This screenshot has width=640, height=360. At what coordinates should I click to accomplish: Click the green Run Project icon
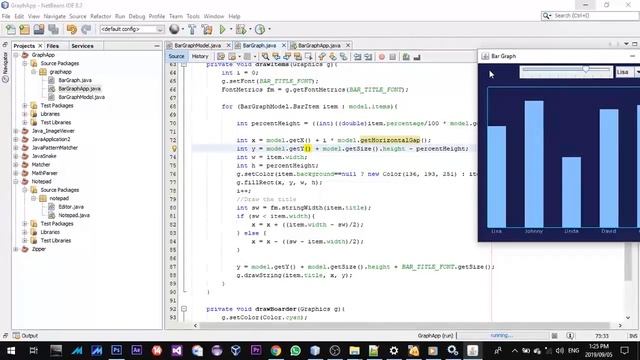222,29
